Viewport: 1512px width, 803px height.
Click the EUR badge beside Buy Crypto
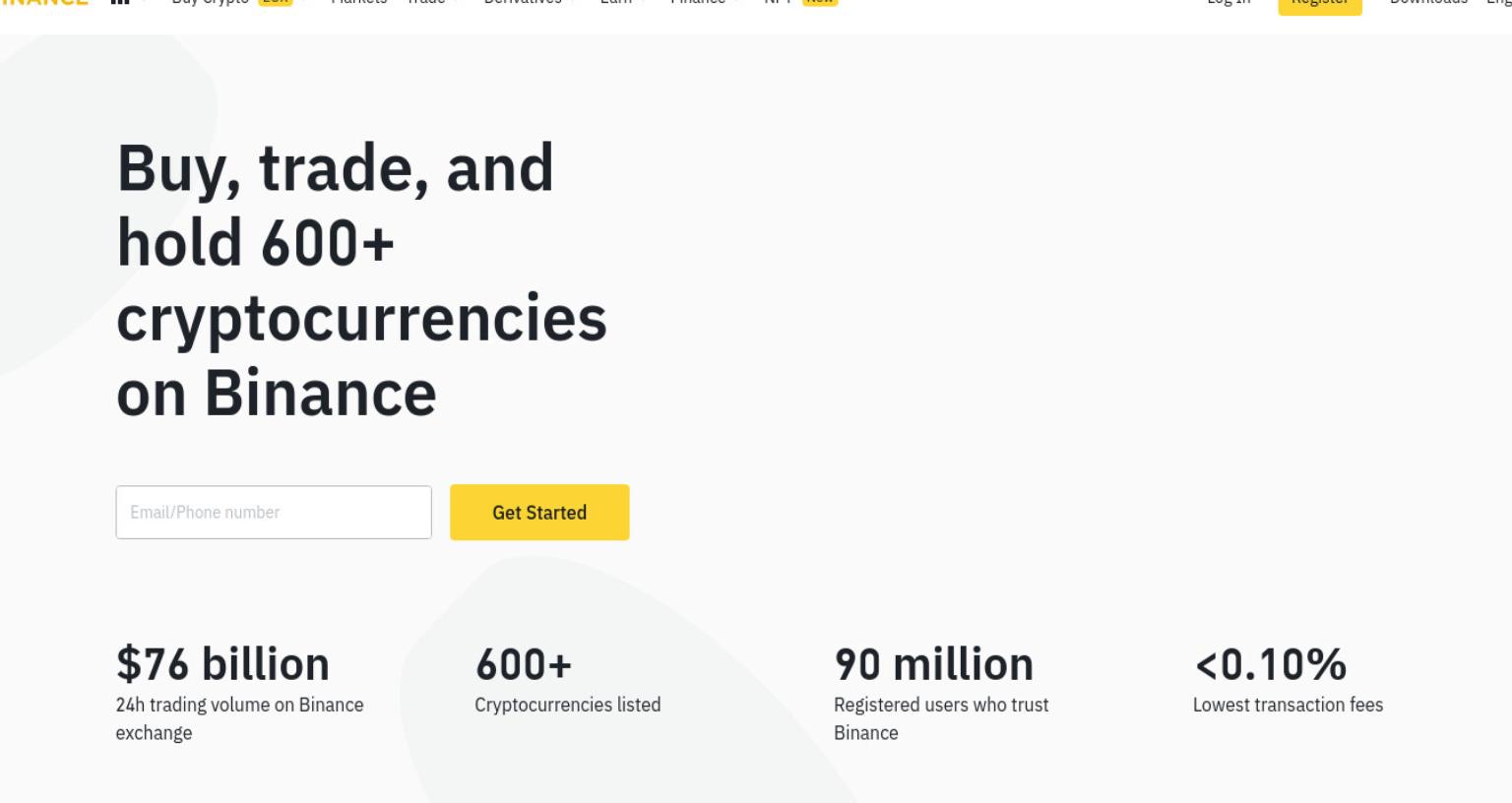(276, 3)
